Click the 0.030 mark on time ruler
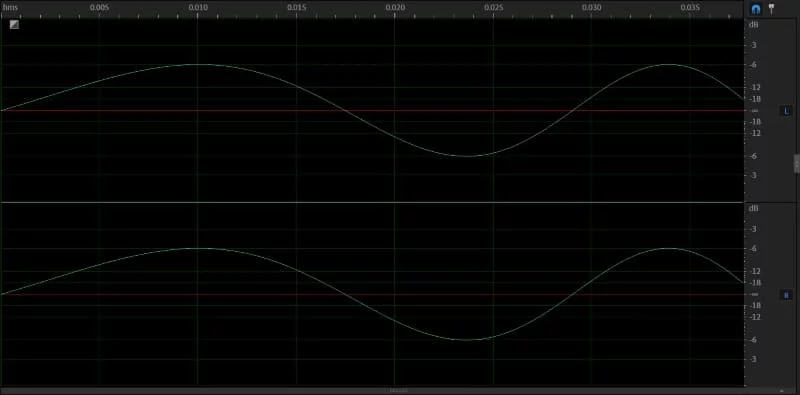 point(591,8)
